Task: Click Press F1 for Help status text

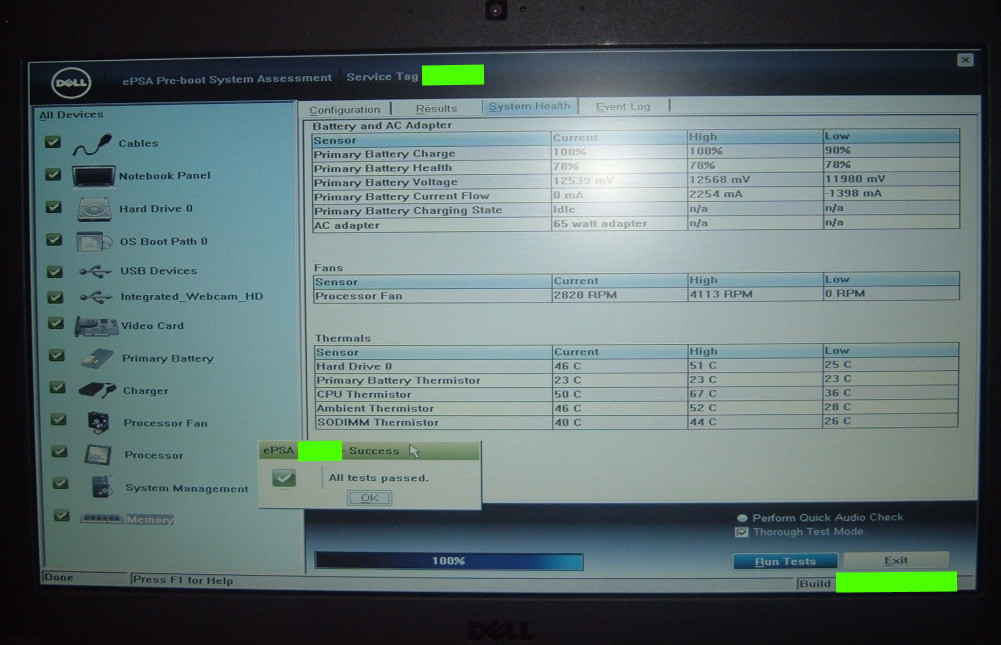Action: point(183,580)
